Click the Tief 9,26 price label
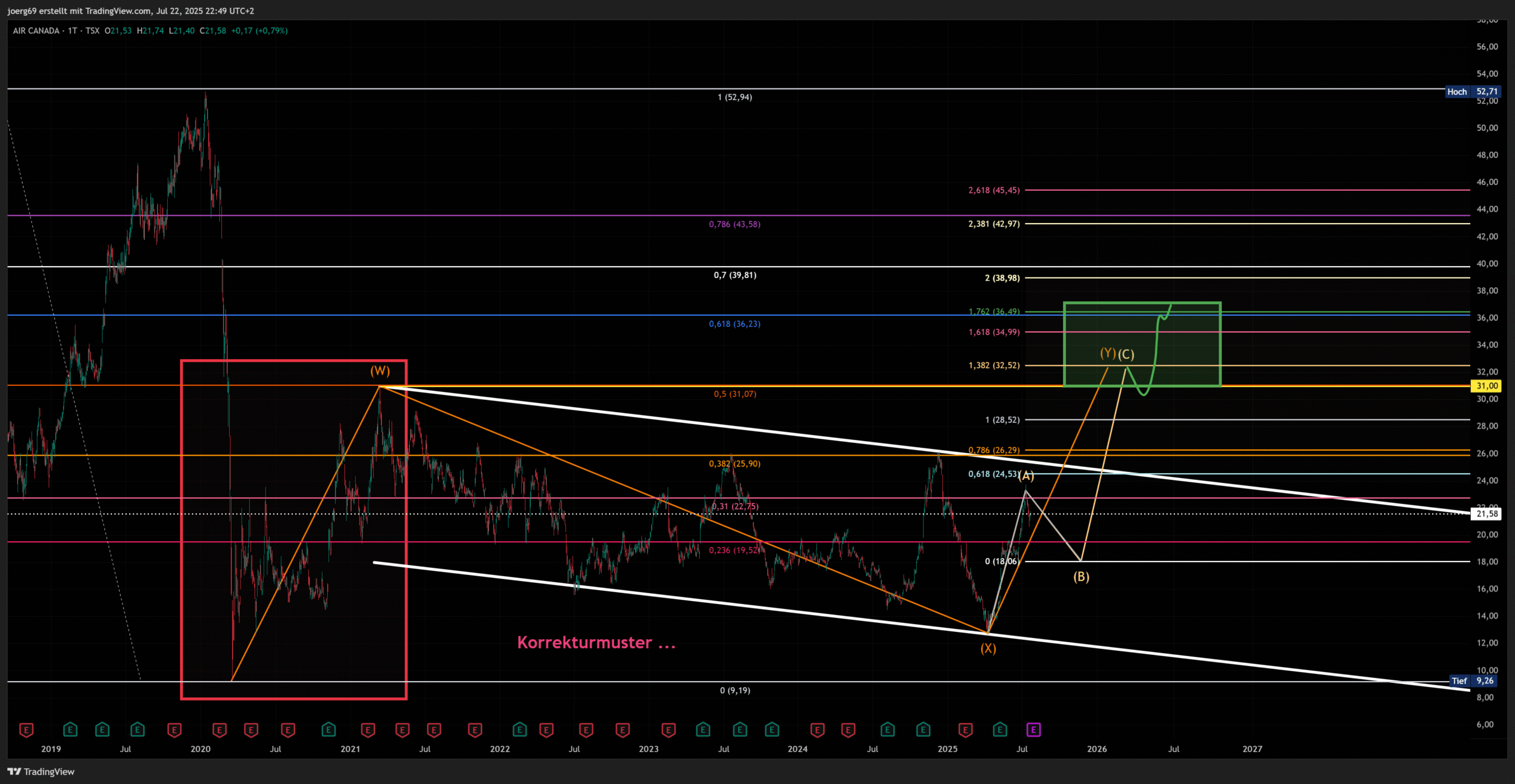Screen dimensions: 1515x784 [1474, 681]
